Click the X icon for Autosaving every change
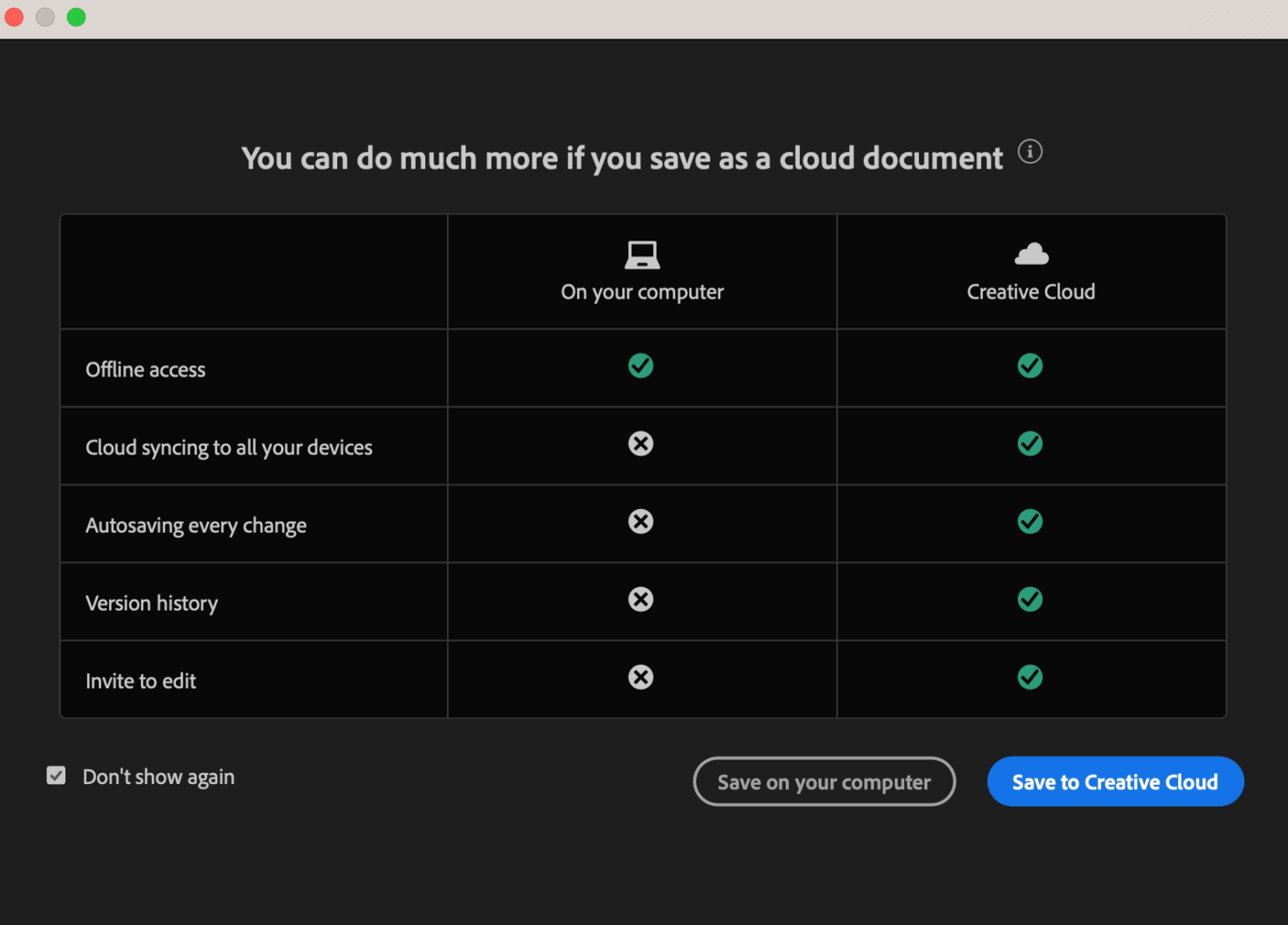The height and width of the screenshot is (925, 1288). coord(641,522)
